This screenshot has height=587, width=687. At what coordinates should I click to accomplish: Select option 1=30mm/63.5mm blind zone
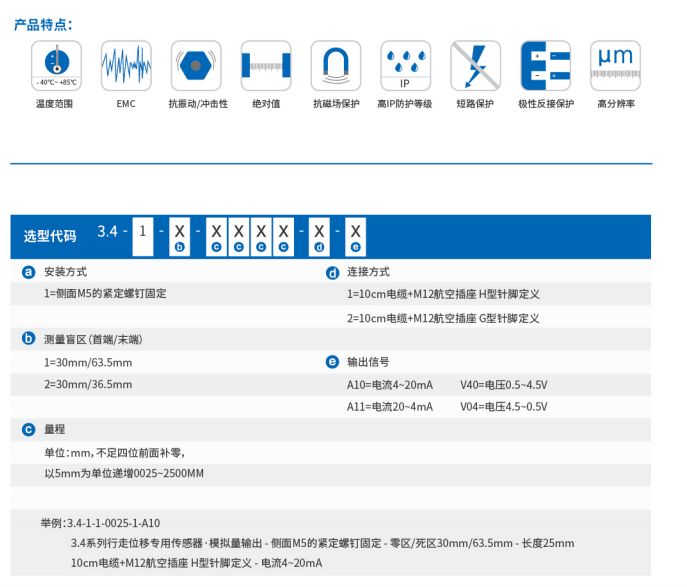[88, 362]
